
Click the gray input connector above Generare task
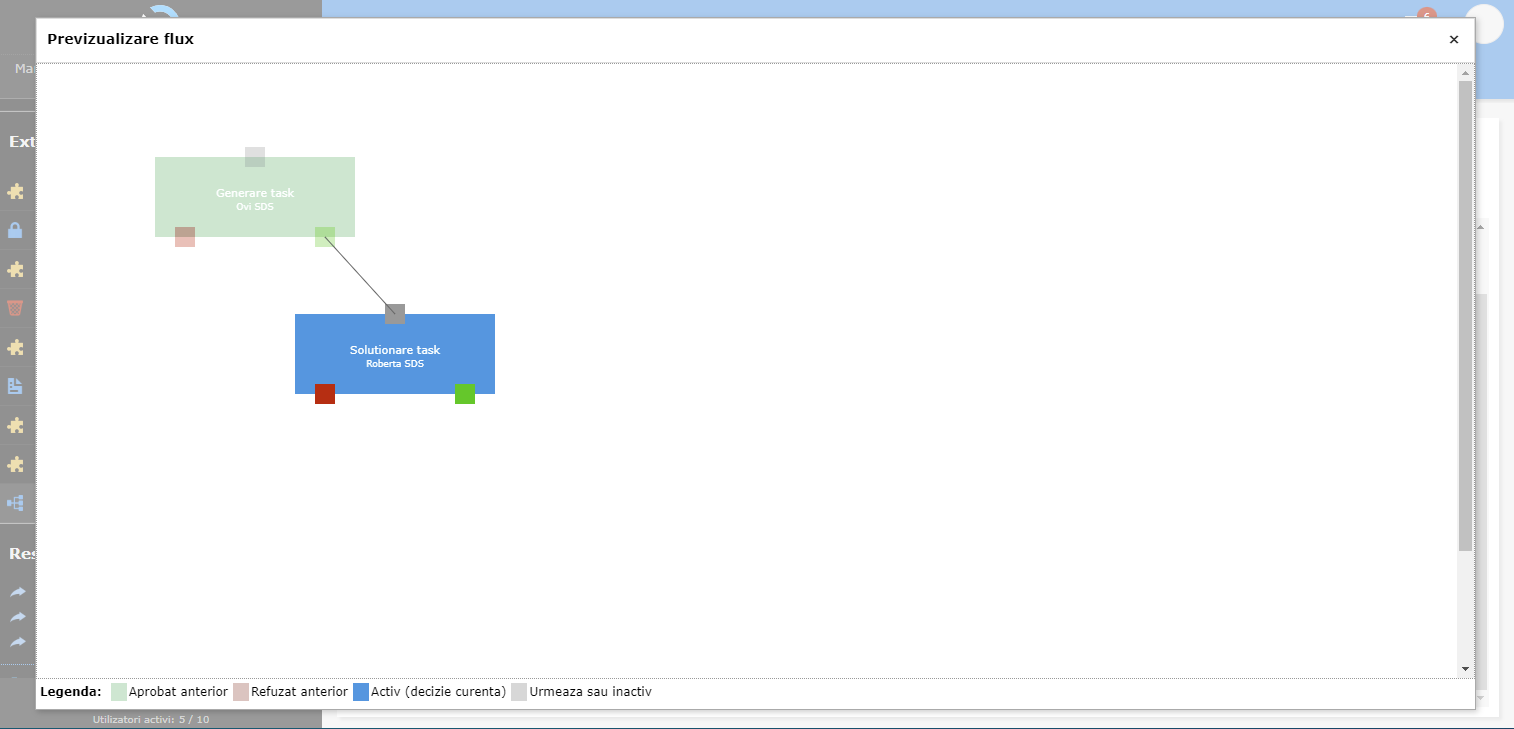click(255, 157)
